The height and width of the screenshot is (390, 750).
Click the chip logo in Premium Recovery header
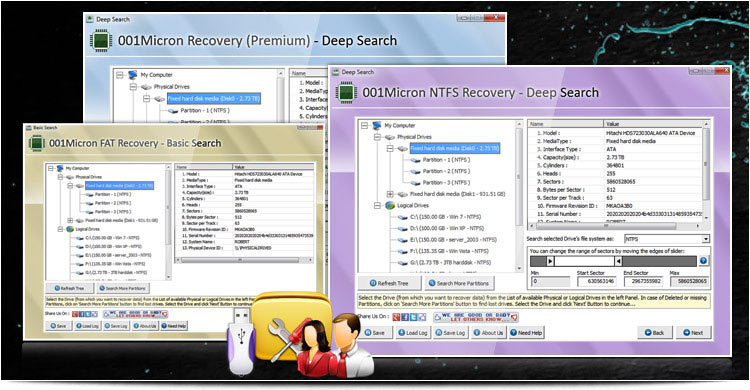(x=100, y=41)
